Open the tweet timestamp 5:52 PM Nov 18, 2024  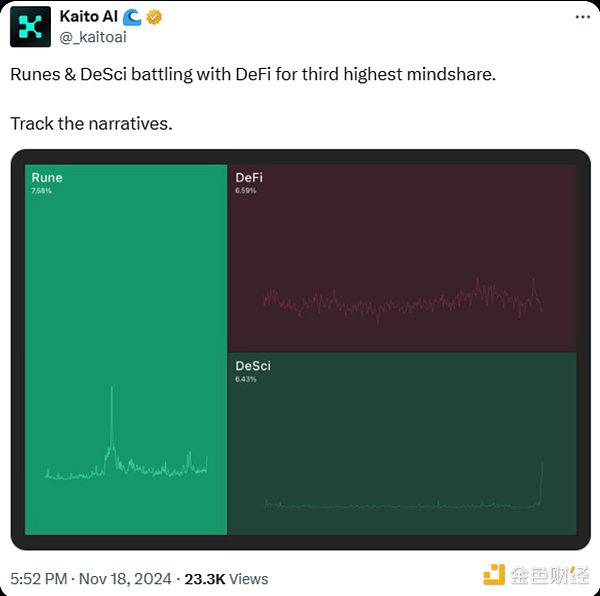click(x=91, y=579)
